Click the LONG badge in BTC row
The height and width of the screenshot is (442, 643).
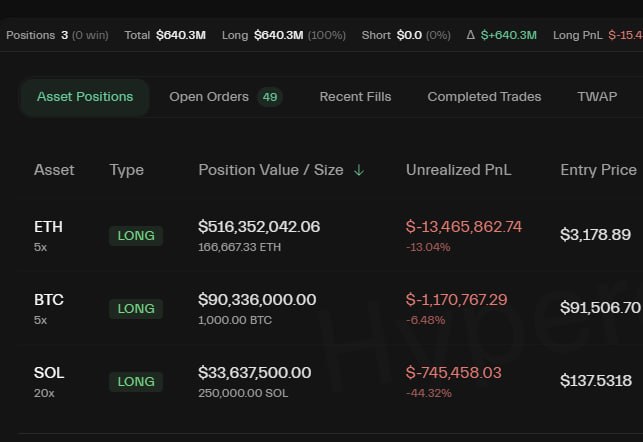pos(136,309)
